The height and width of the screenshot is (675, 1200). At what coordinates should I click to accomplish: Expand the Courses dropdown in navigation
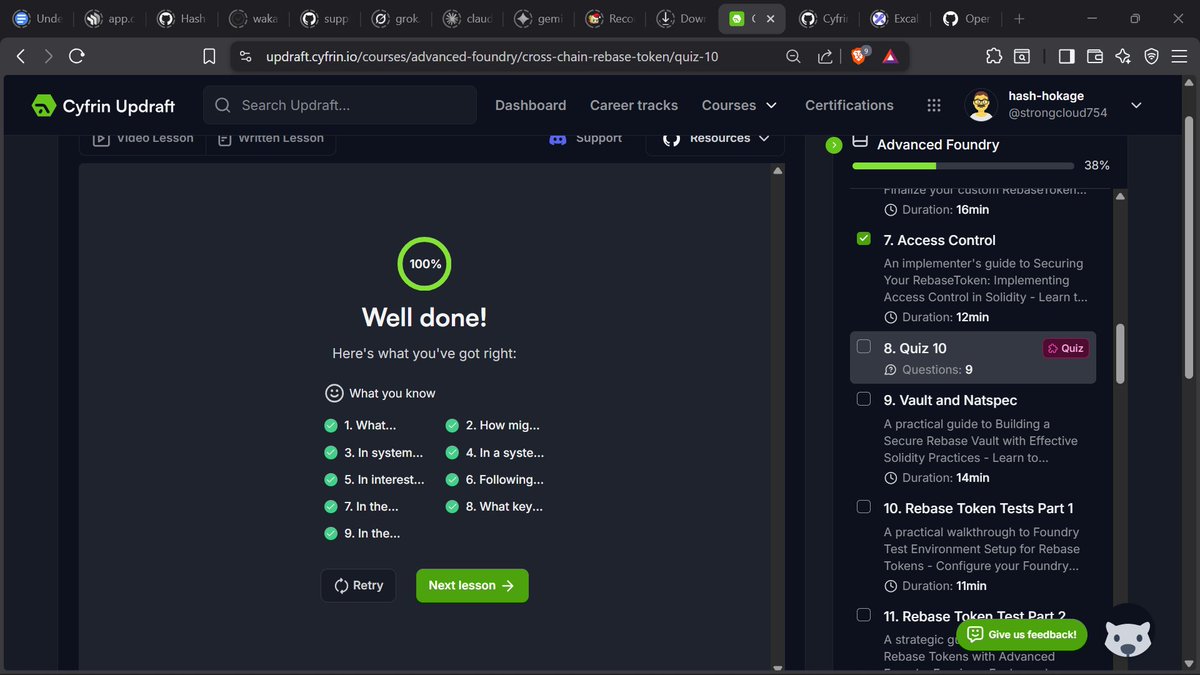(x=739, y=105)
